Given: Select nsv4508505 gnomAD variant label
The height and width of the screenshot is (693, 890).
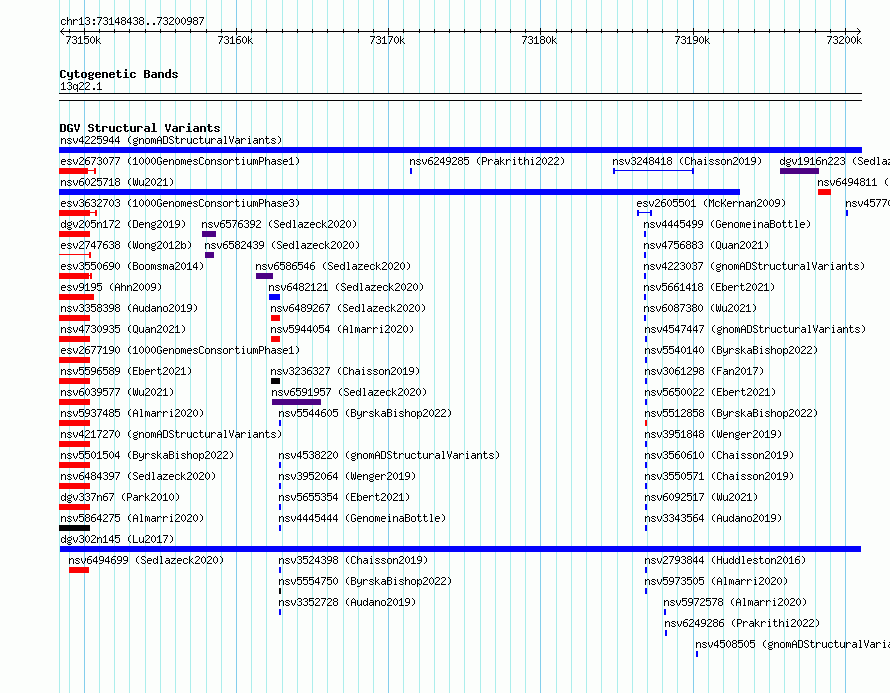Looking at the screenshot, I should pyautogui.click(x=792, y=644).
